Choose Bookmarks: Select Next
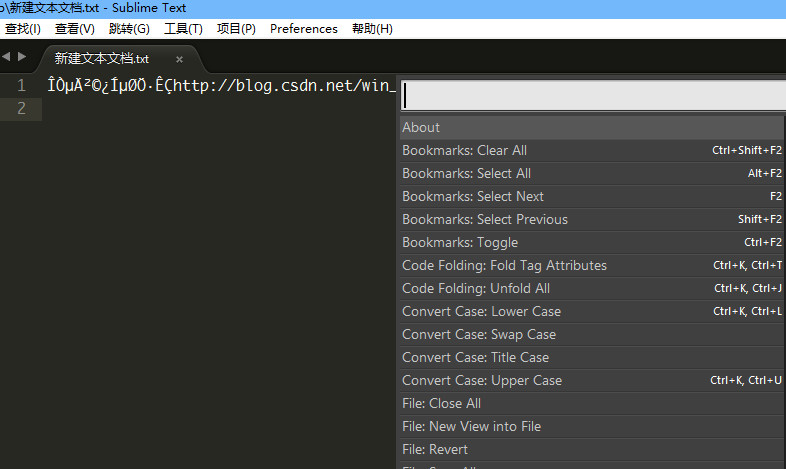The width and height of the screenshot is (786, 469). pos(592,196)
